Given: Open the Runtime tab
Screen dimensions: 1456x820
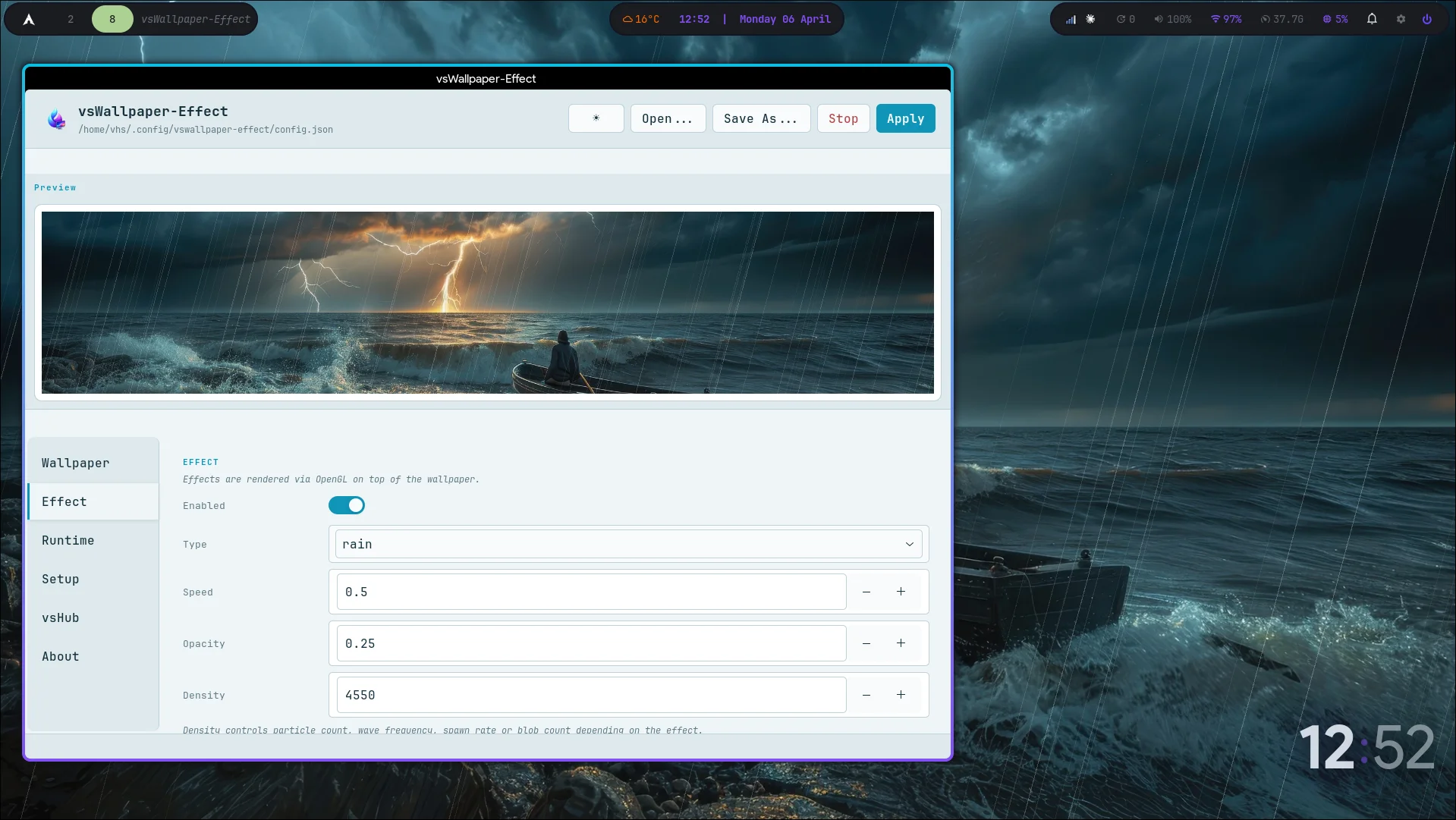Looking at the screenshot, I should click(x=93, y=540).
